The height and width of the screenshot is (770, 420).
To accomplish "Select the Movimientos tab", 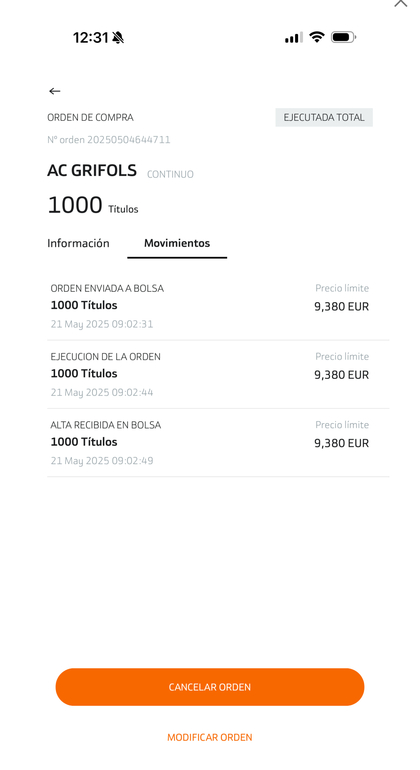I will tap(177, 243).
